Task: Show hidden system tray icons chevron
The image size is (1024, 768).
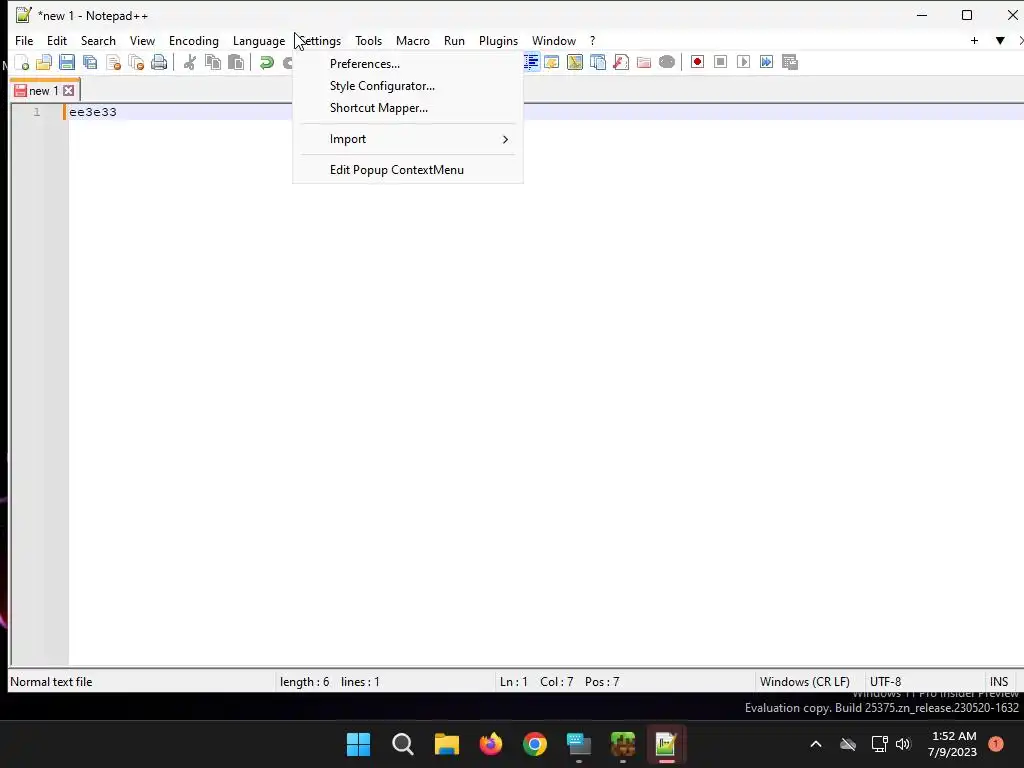Action: [x=816, y=744]
